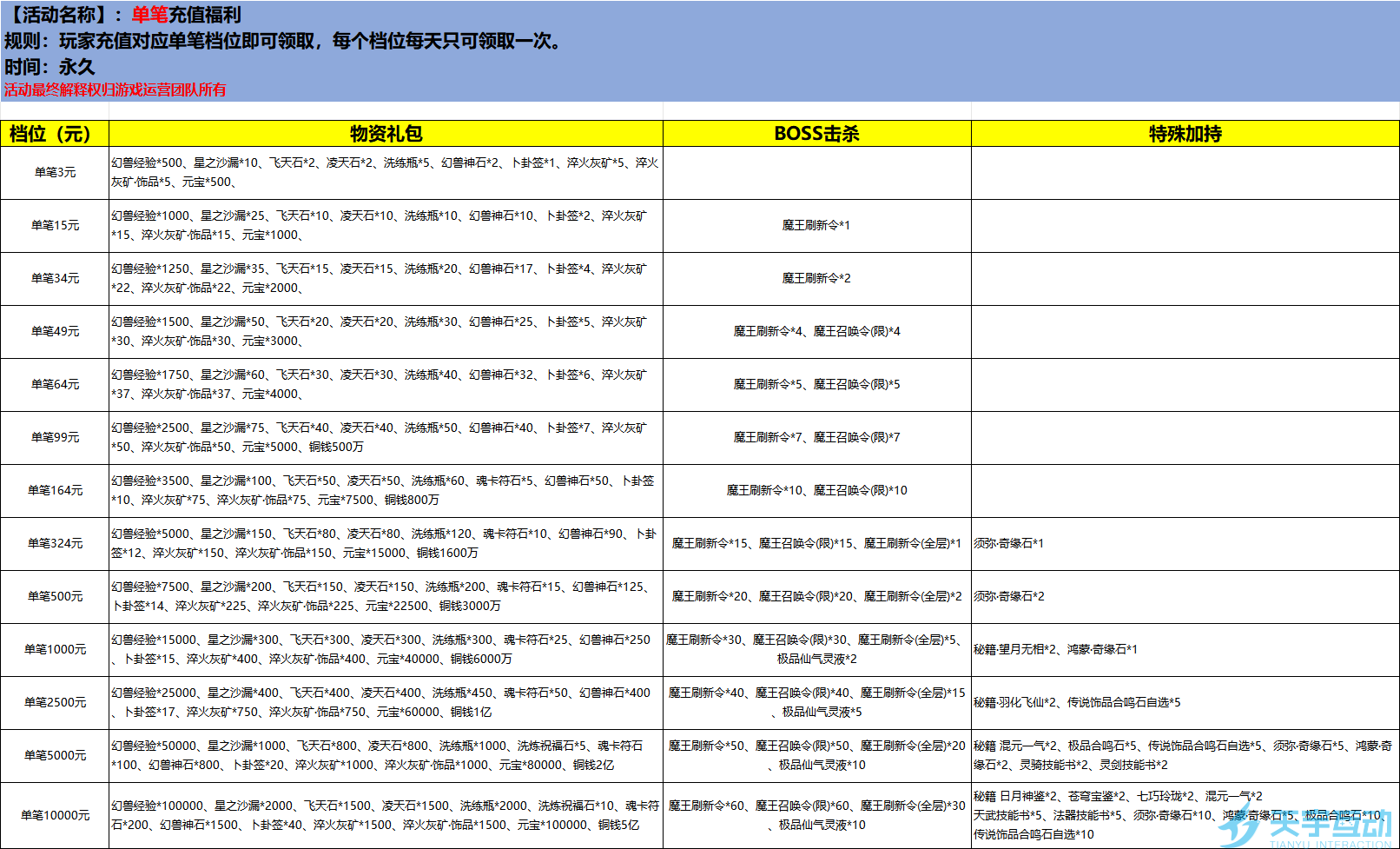Select the 魔王刷新令*60 BOSS cell
Viewport: 1400px width, 849px height.
click(816, 815)
